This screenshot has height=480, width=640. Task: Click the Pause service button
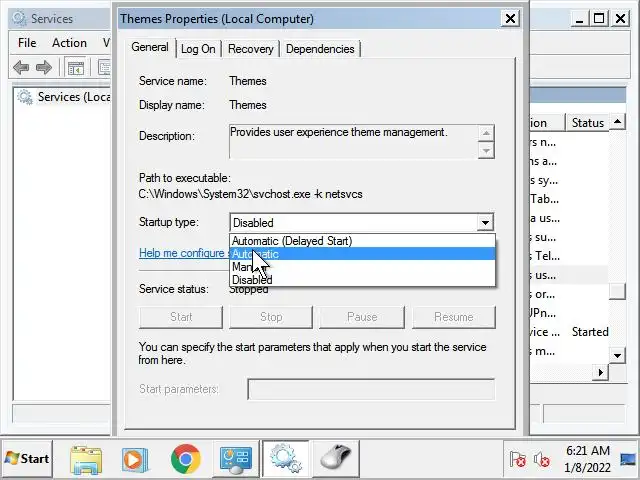click(362, 317)
